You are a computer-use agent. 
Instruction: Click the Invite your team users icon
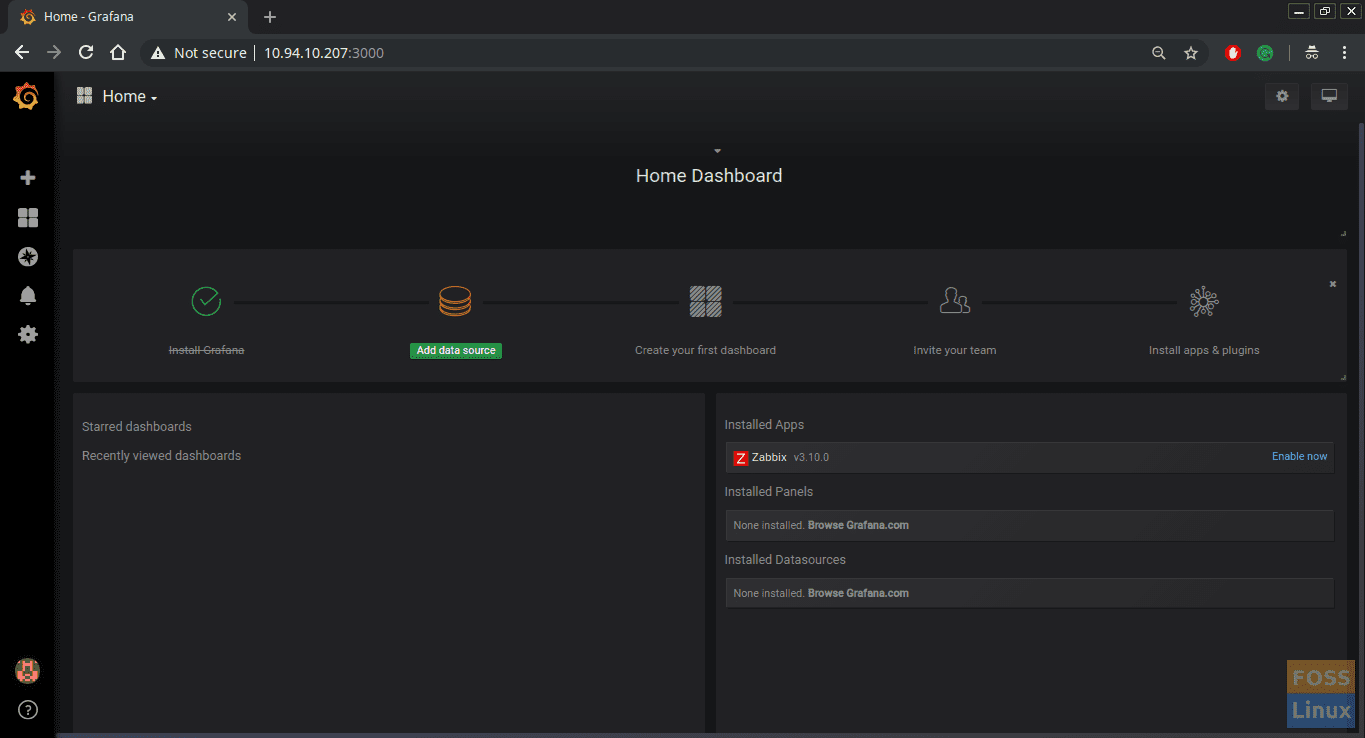(x=955, y=300)
